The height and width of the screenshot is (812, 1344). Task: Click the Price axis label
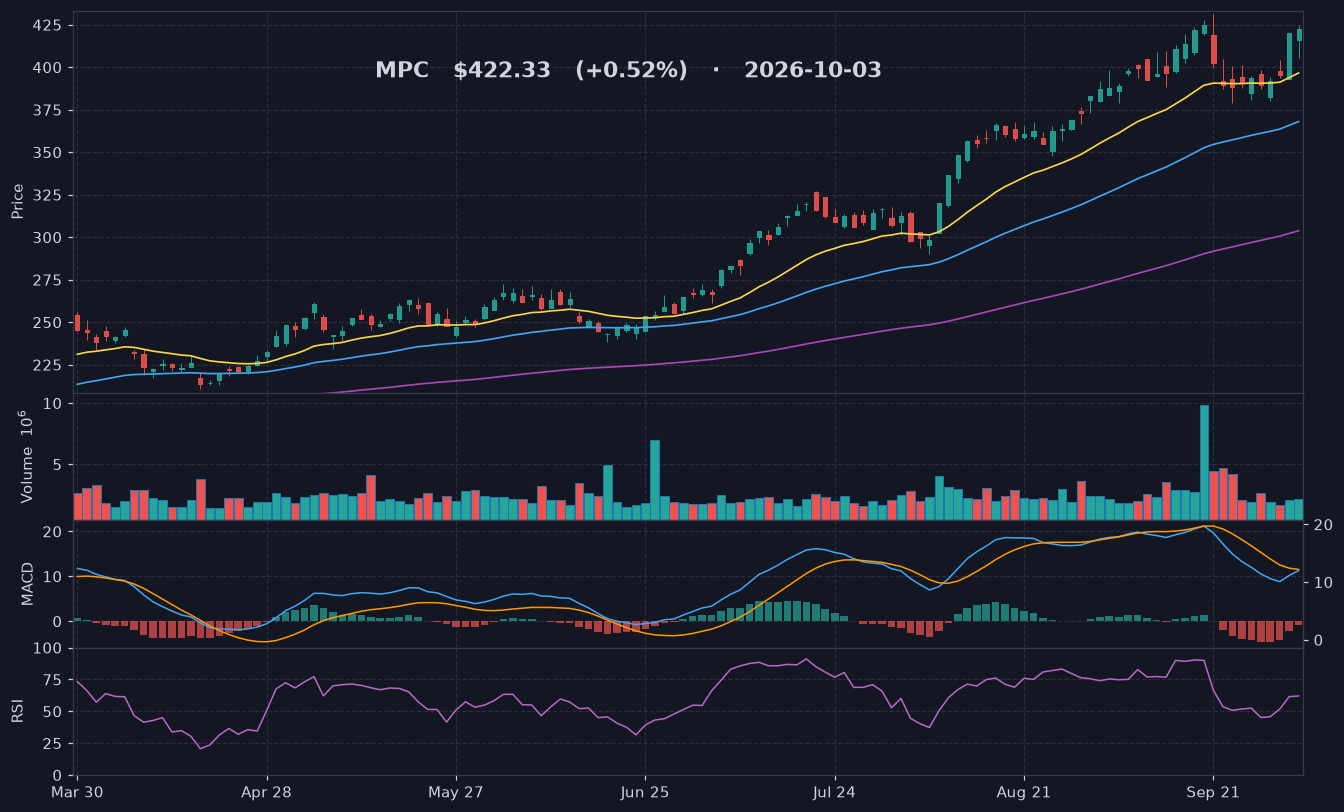pyautogui.click(x=17, y=201)
